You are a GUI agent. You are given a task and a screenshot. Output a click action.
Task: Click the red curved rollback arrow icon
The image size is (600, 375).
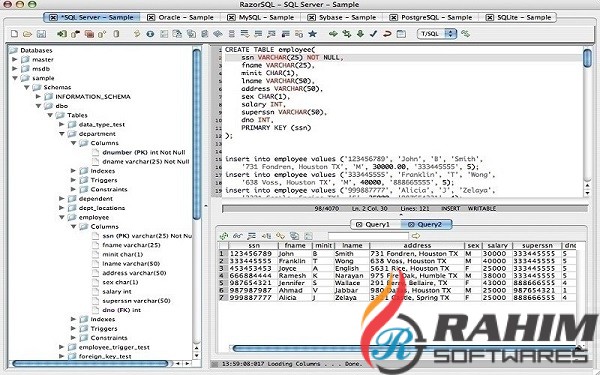387,34
